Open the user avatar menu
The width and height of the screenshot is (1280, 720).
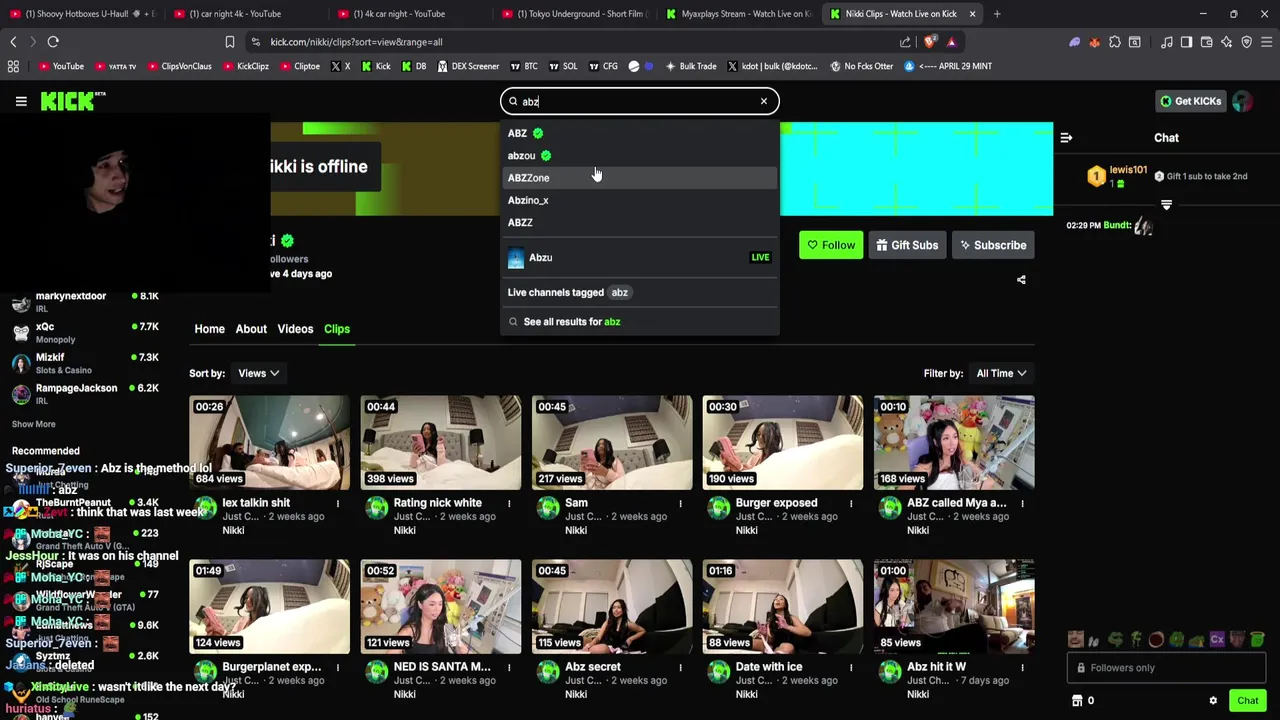click(1242, 101)
